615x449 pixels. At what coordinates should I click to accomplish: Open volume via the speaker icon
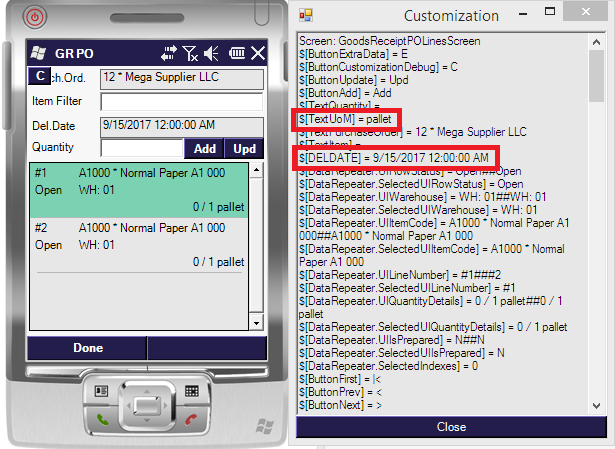pos(211,53)
